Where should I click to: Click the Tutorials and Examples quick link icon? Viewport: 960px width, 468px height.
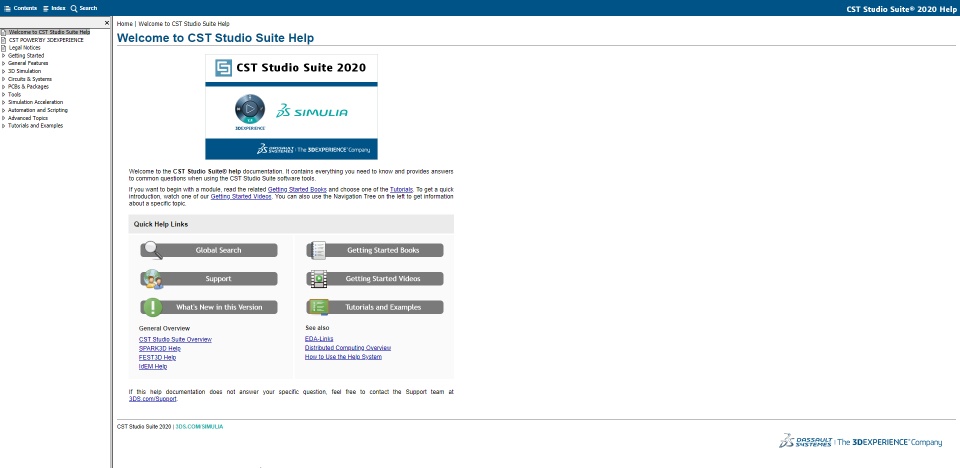(318, 307)
